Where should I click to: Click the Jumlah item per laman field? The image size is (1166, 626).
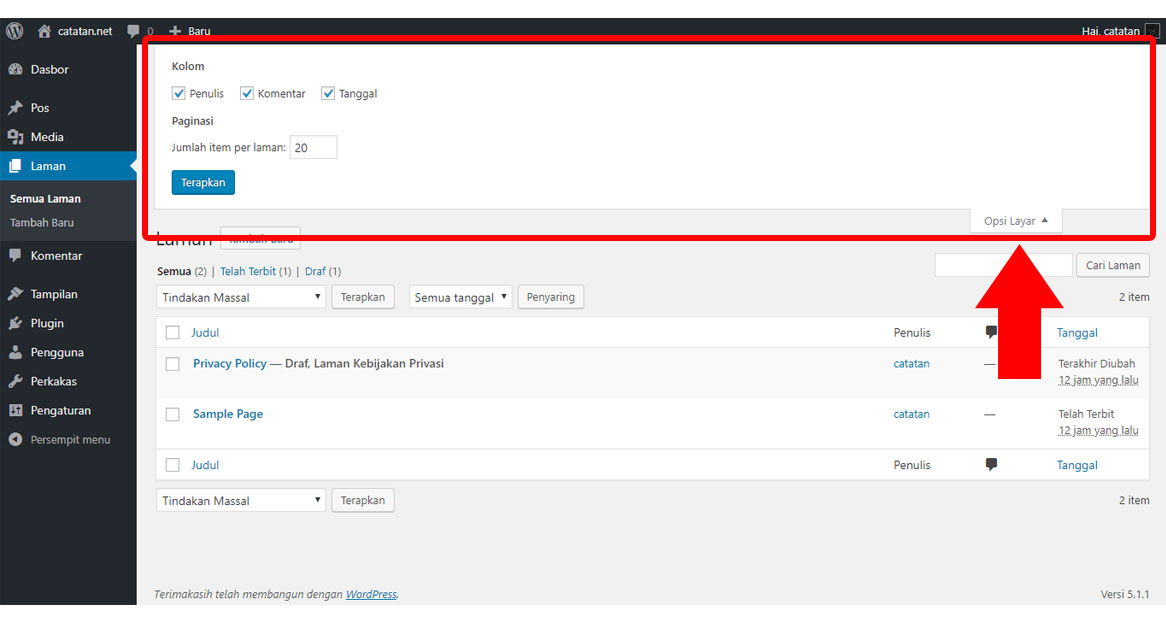tap(312, 146)
